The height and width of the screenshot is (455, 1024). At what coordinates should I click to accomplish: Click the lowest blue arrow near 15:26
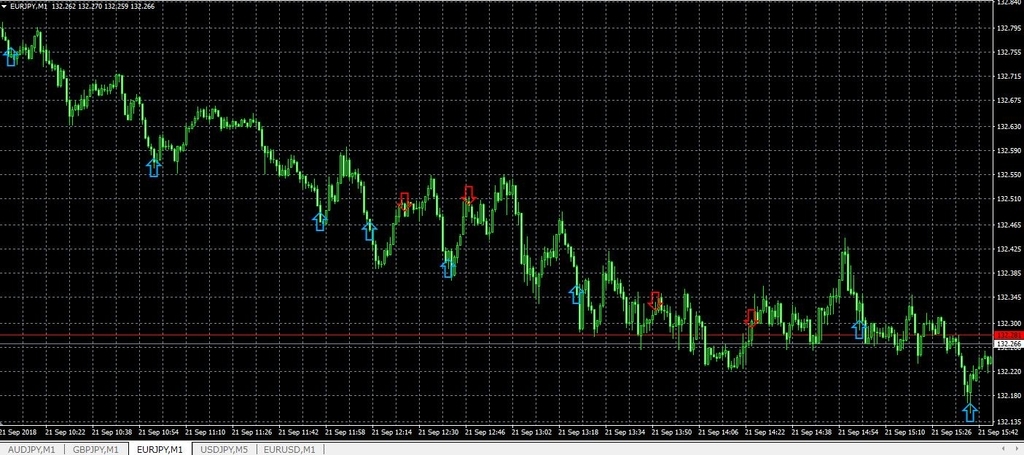pyautogui.click(x=969, y=411)
